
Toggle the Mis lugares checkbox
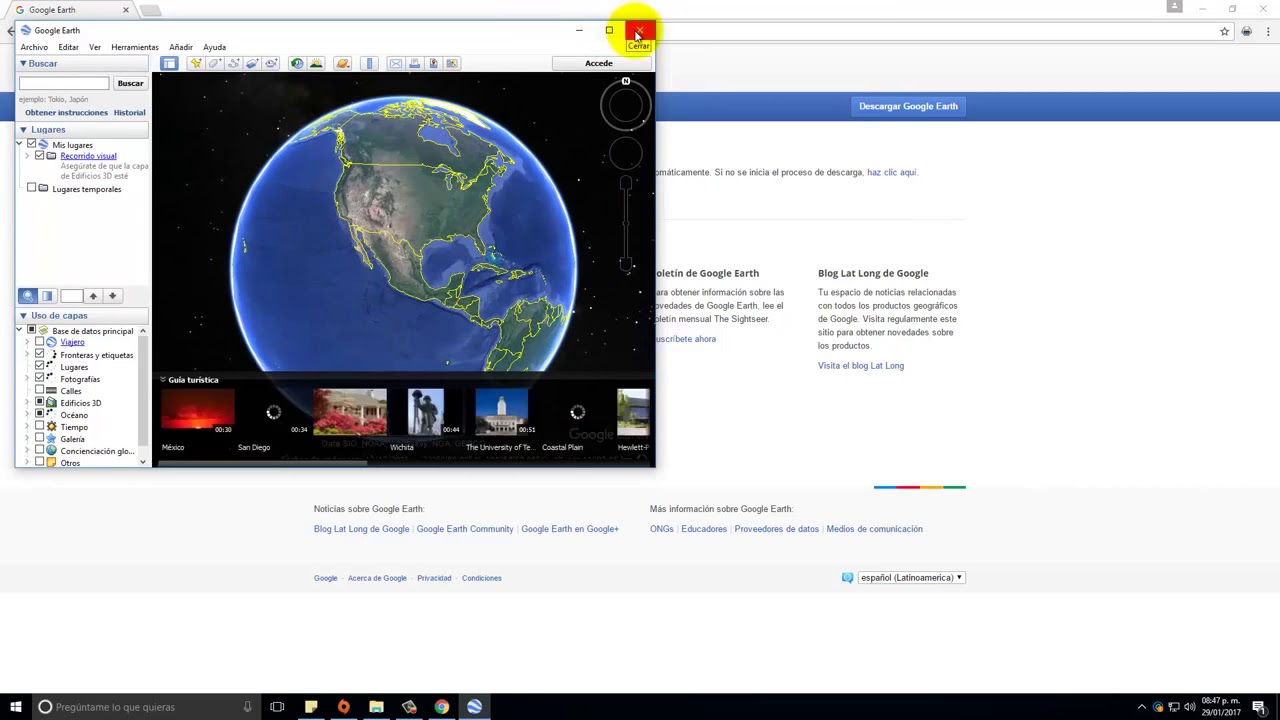click(x=31, y=144)
